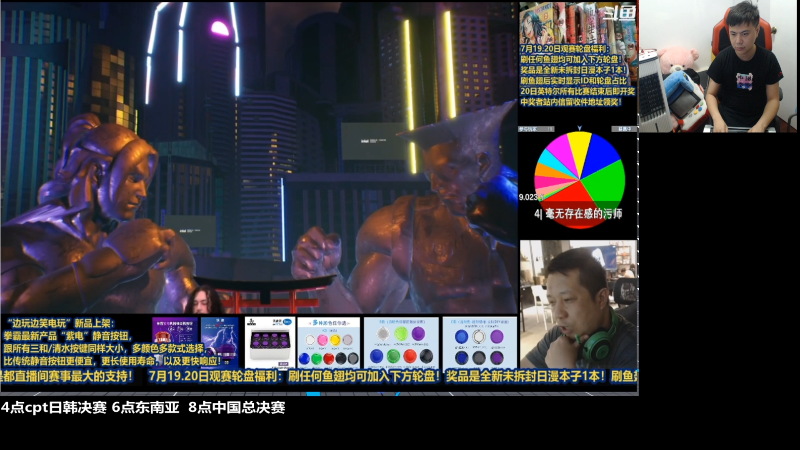Click the line 奖品是全新未拆封日漫本子1本 above the wheel
Viewport: 800px width, 450px height.
pyautogui.click(x=573, y=70)
